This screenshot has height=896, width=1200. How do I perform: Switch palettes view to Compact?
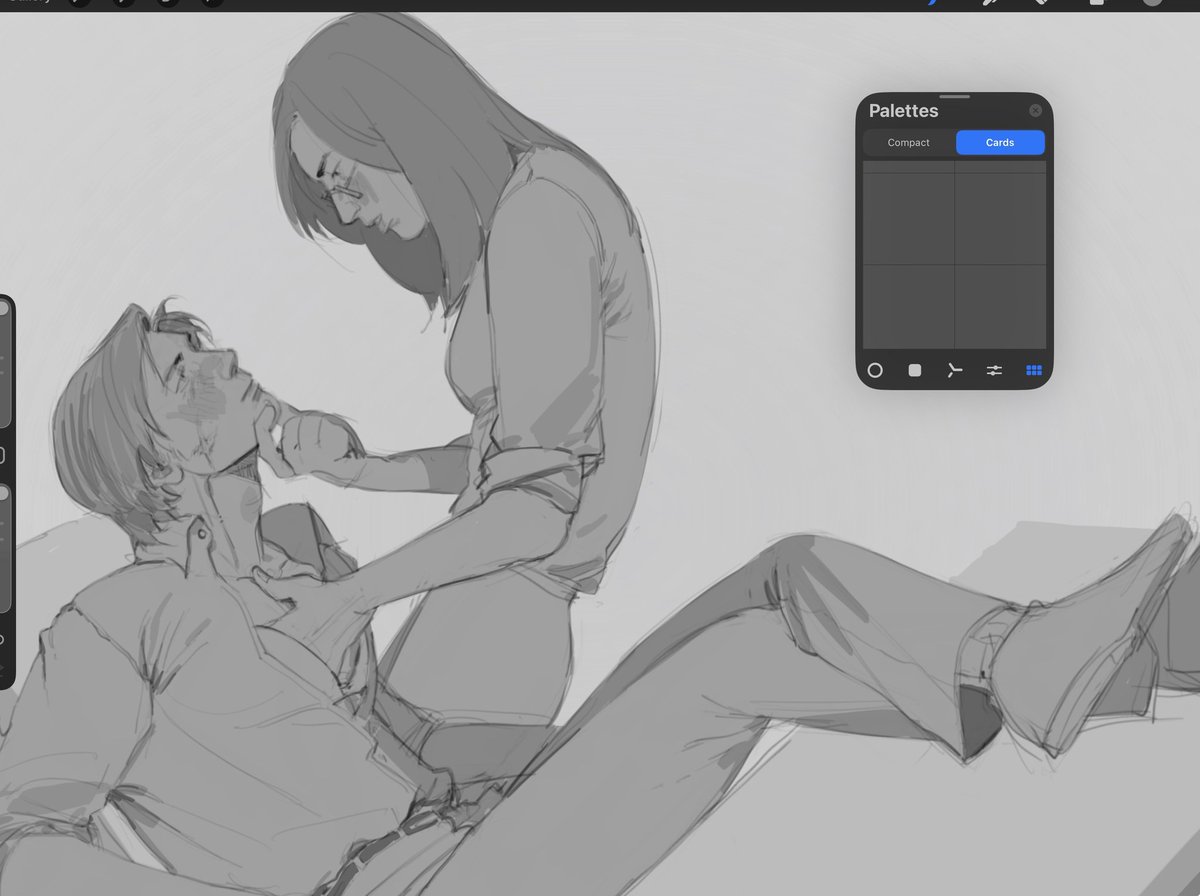909,142
